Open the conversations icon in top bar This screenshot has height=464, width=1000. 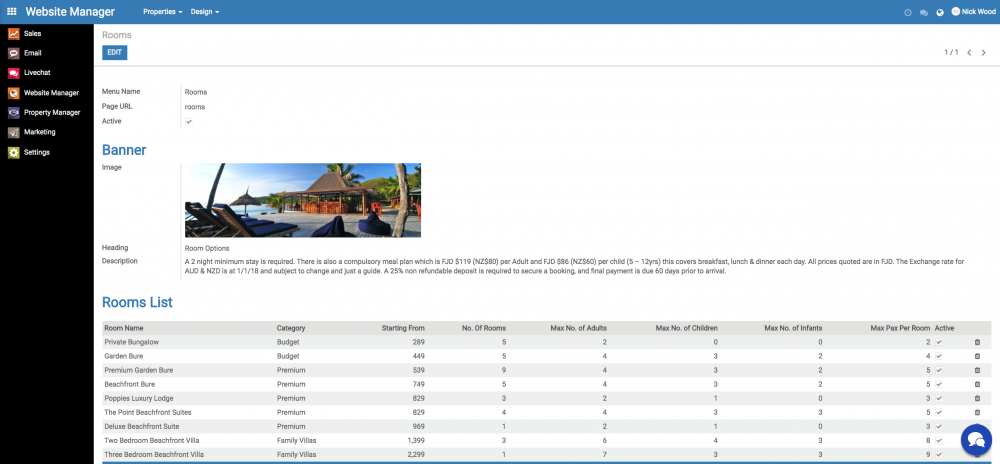click(923, 12)
